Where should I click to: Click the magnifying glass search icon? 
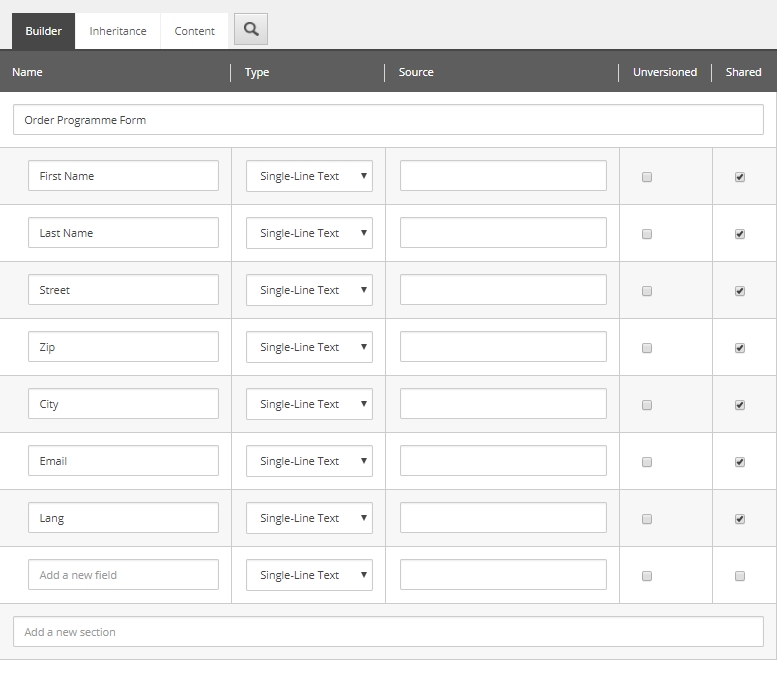pos(251,30)
